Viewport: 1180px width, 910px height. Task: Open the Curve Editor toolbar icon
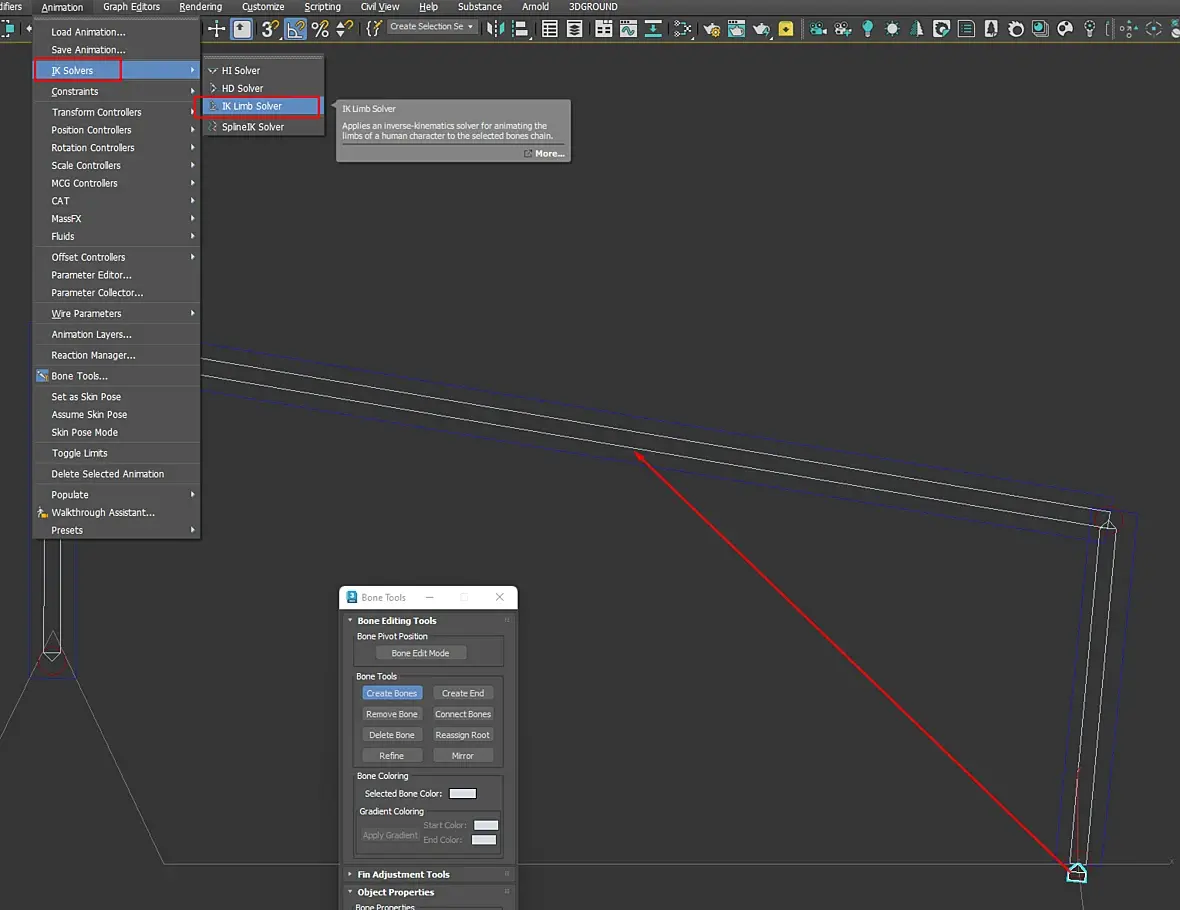coord(628,29)
